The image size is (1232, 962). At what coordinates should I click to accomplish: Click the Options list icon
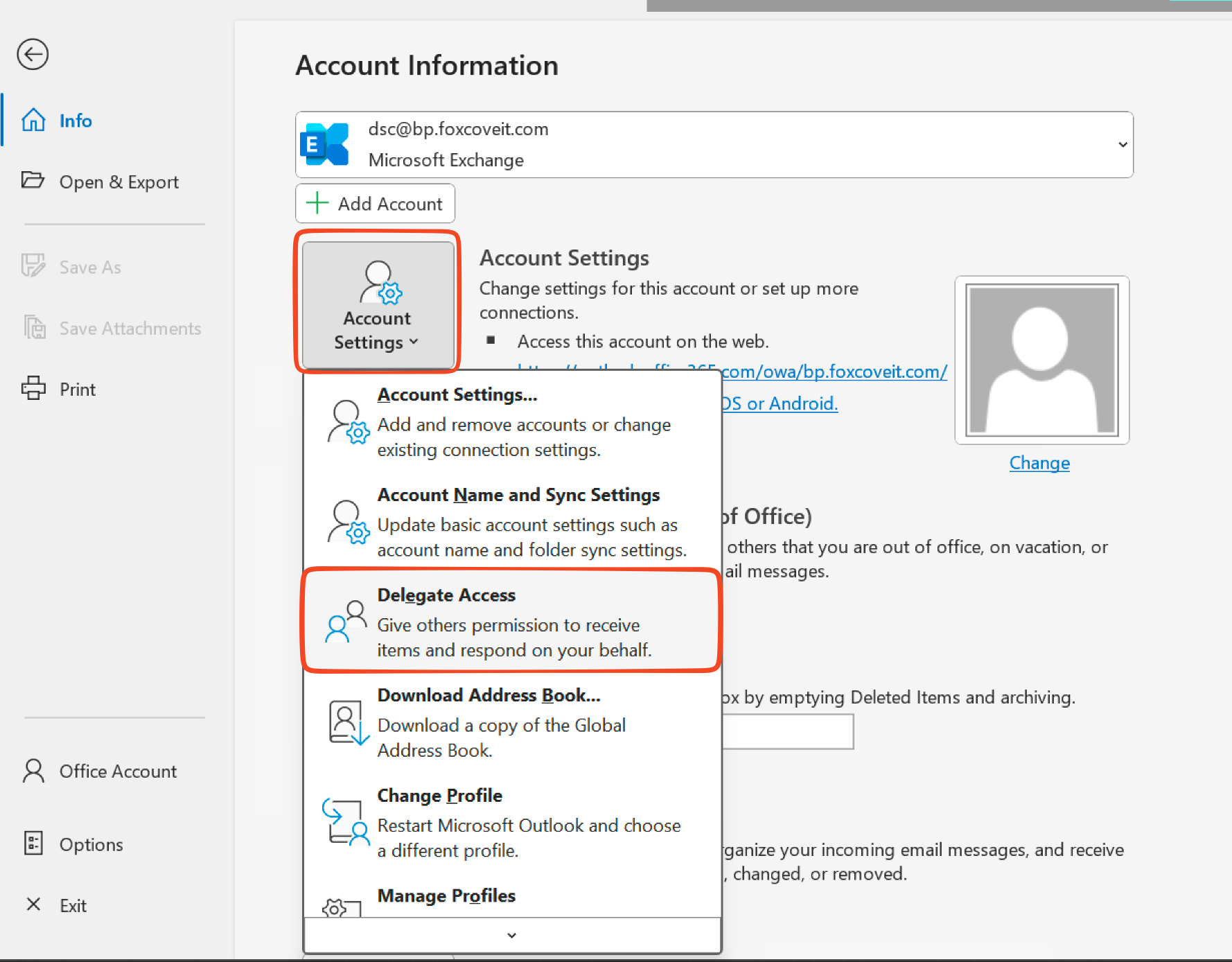click(33, 843)
